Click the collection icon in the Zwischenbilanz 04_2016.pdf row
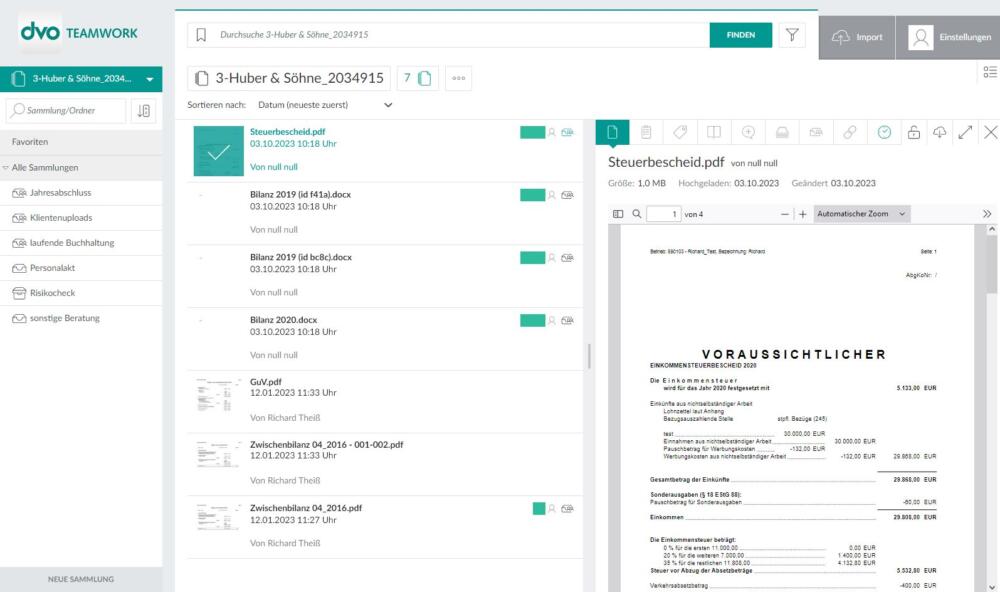The image size is (1000, 592). point(567,508)
